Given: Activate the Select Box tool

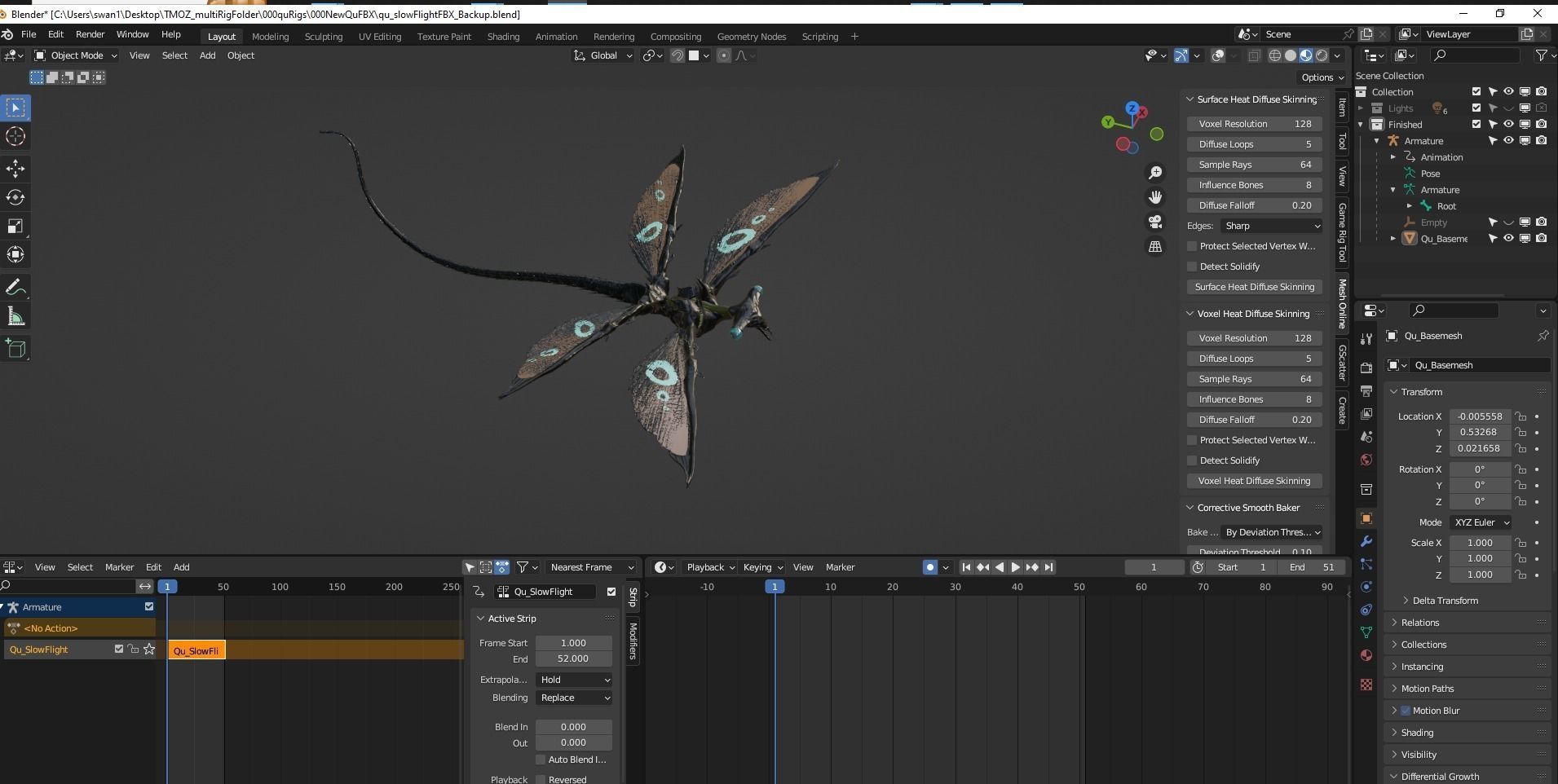Looking at the screenshot, I should tap(15, 108).
